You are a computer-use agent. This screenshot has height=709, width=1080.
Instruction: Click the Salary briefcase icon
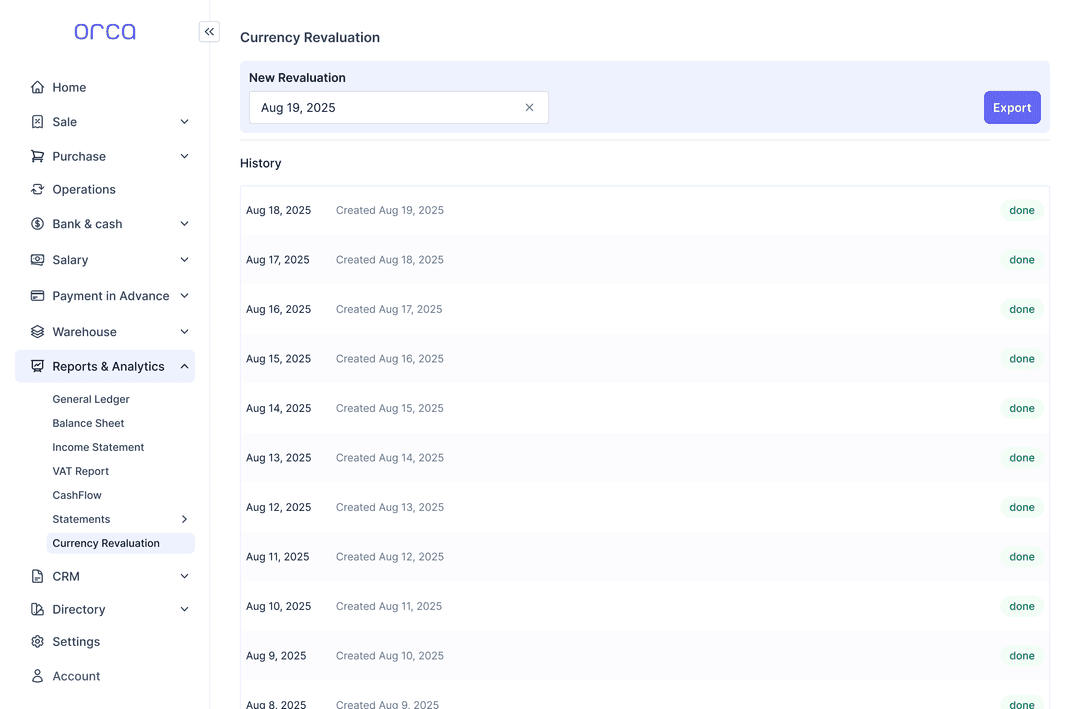(37, 259)
